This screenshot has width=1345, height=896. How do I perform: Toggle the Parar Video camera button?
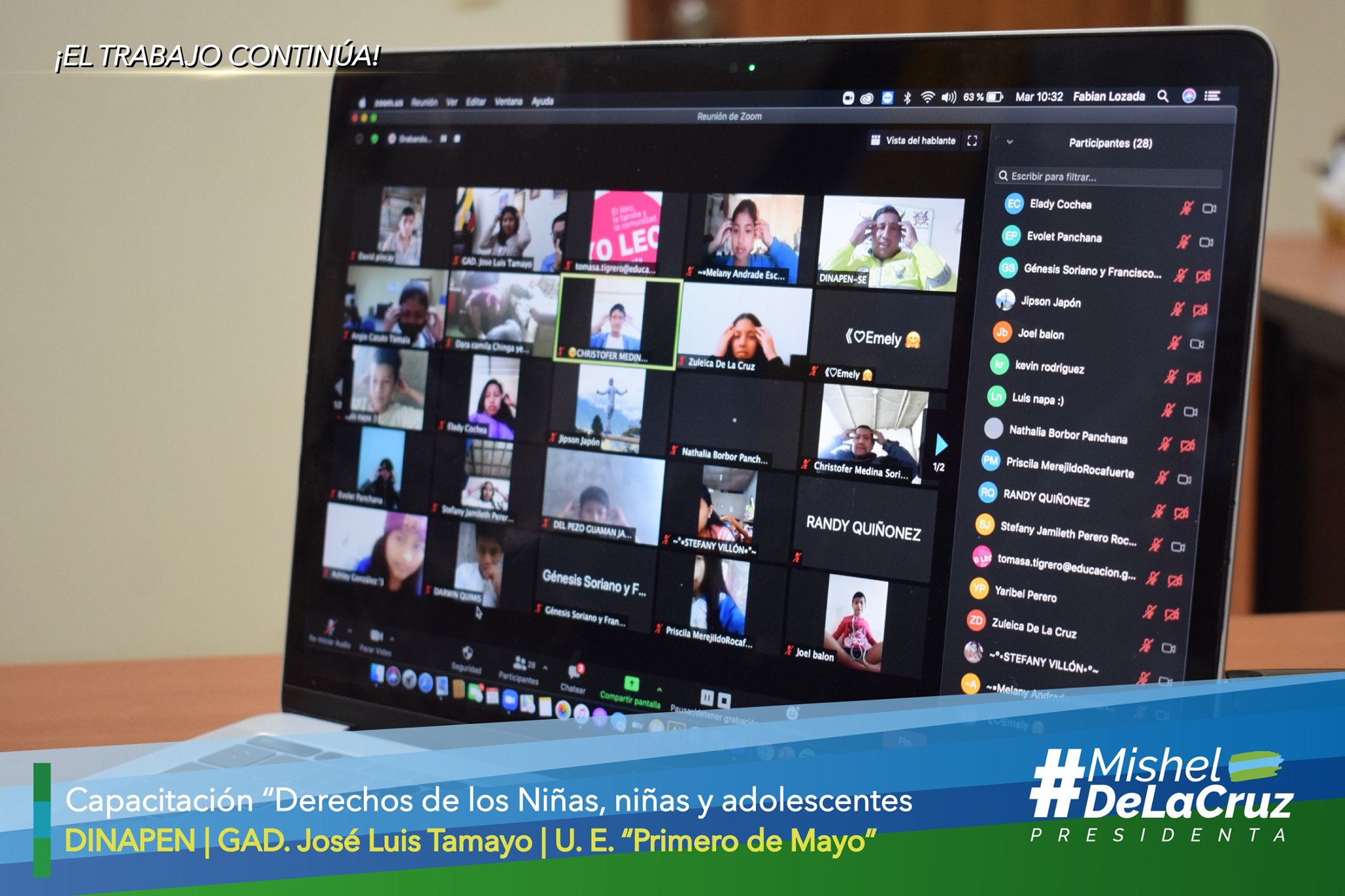376,635
